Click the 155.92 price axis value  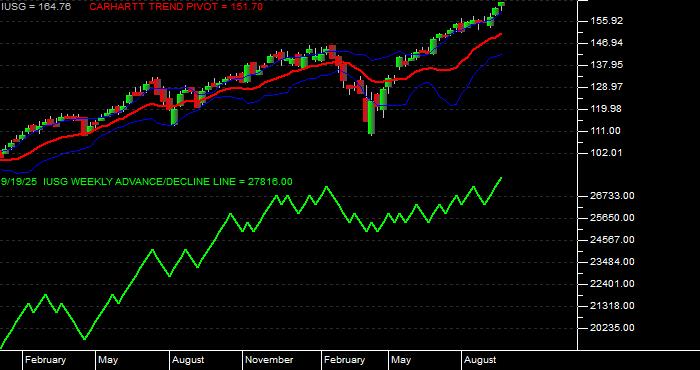click(607, 21)
